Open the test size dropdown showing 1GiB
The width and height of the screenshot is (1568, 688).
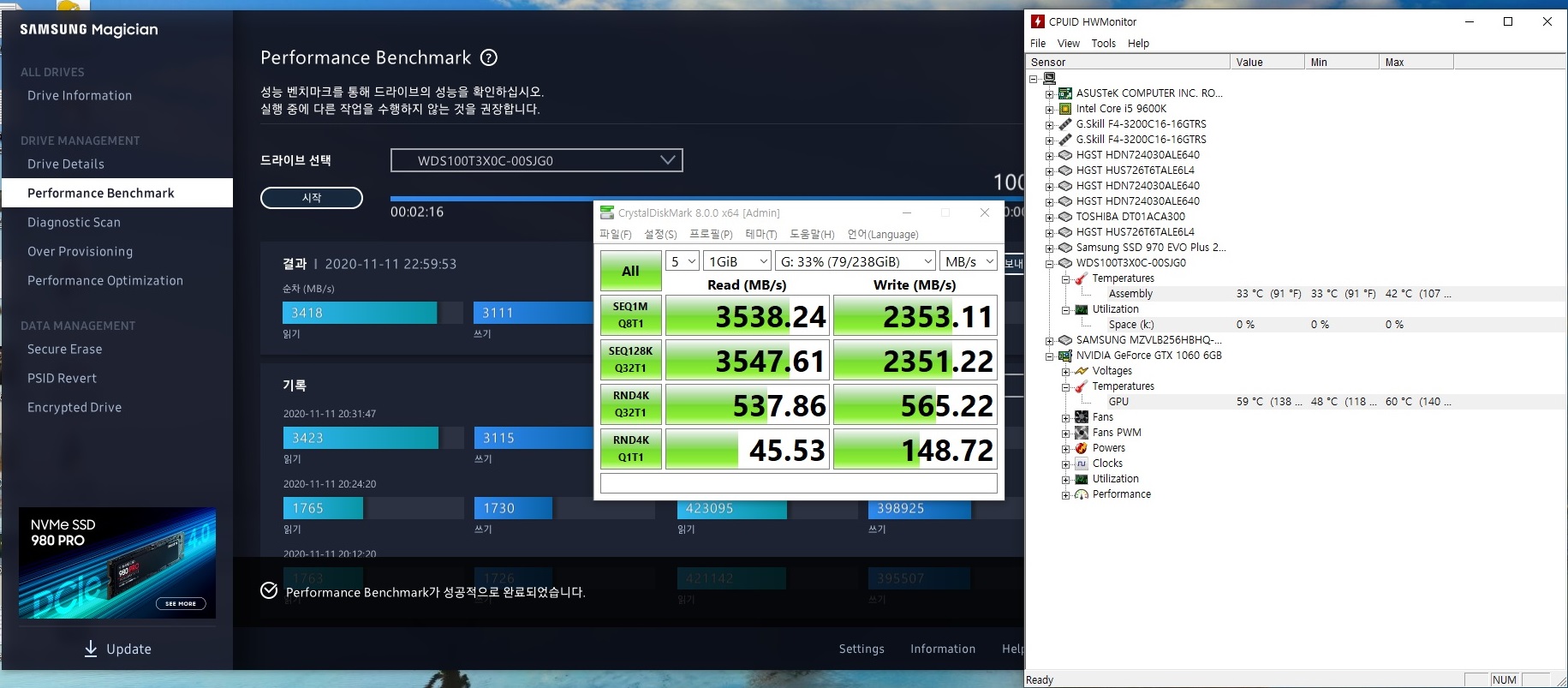coord(738,261)
